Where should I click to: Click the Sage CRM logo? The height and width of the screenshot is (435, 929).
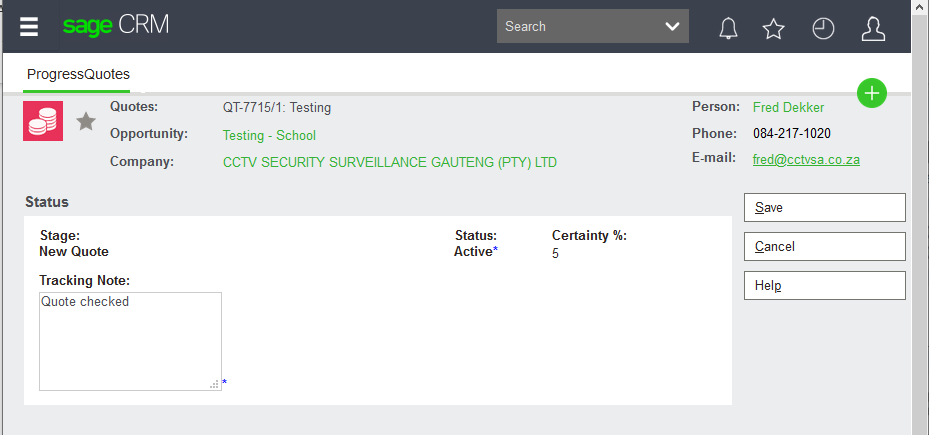click(115, 26)
